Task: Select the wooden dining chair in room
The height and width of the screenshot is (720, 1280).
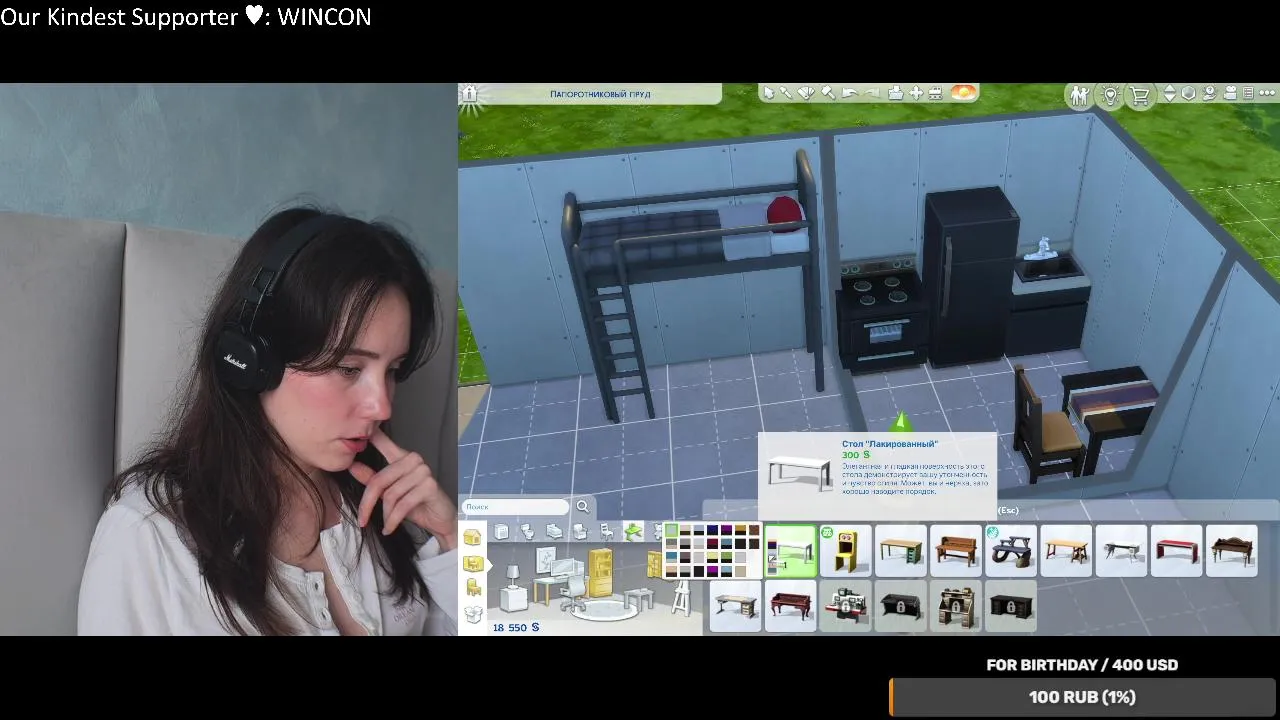Action: tap(1046, 425)
